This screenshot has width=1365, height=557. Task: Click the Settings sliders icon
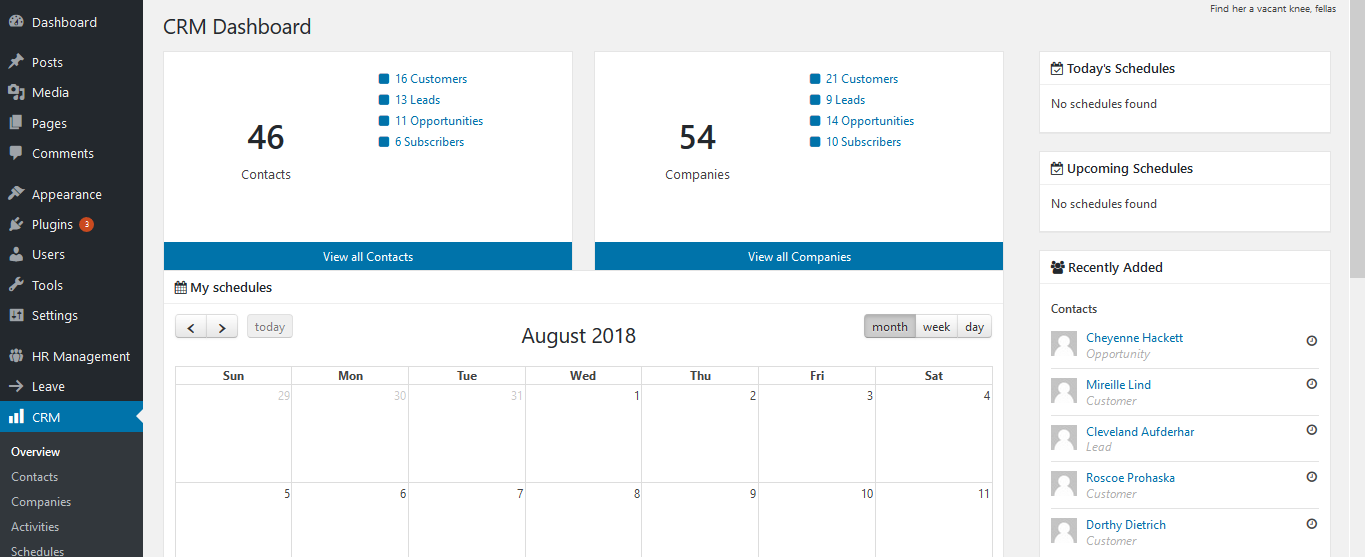coord(16,315)
